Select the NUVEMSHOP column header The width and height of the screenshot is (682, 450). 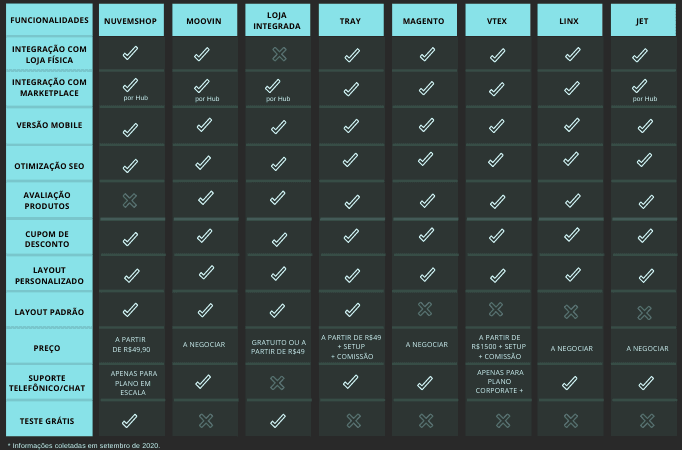pos(131,20)
